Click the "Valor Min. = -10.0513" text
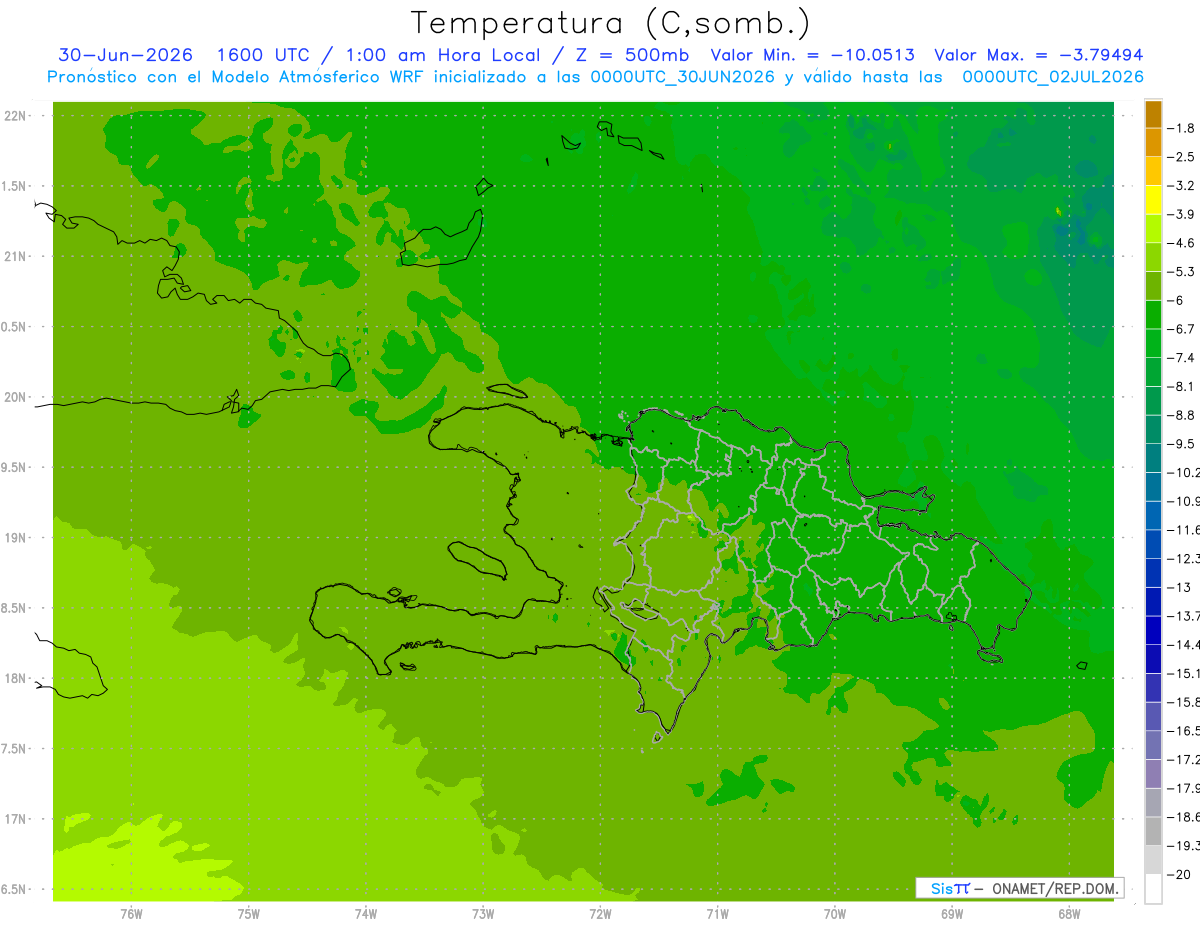The image size is (1200, 927). click(x=812, y=55)
